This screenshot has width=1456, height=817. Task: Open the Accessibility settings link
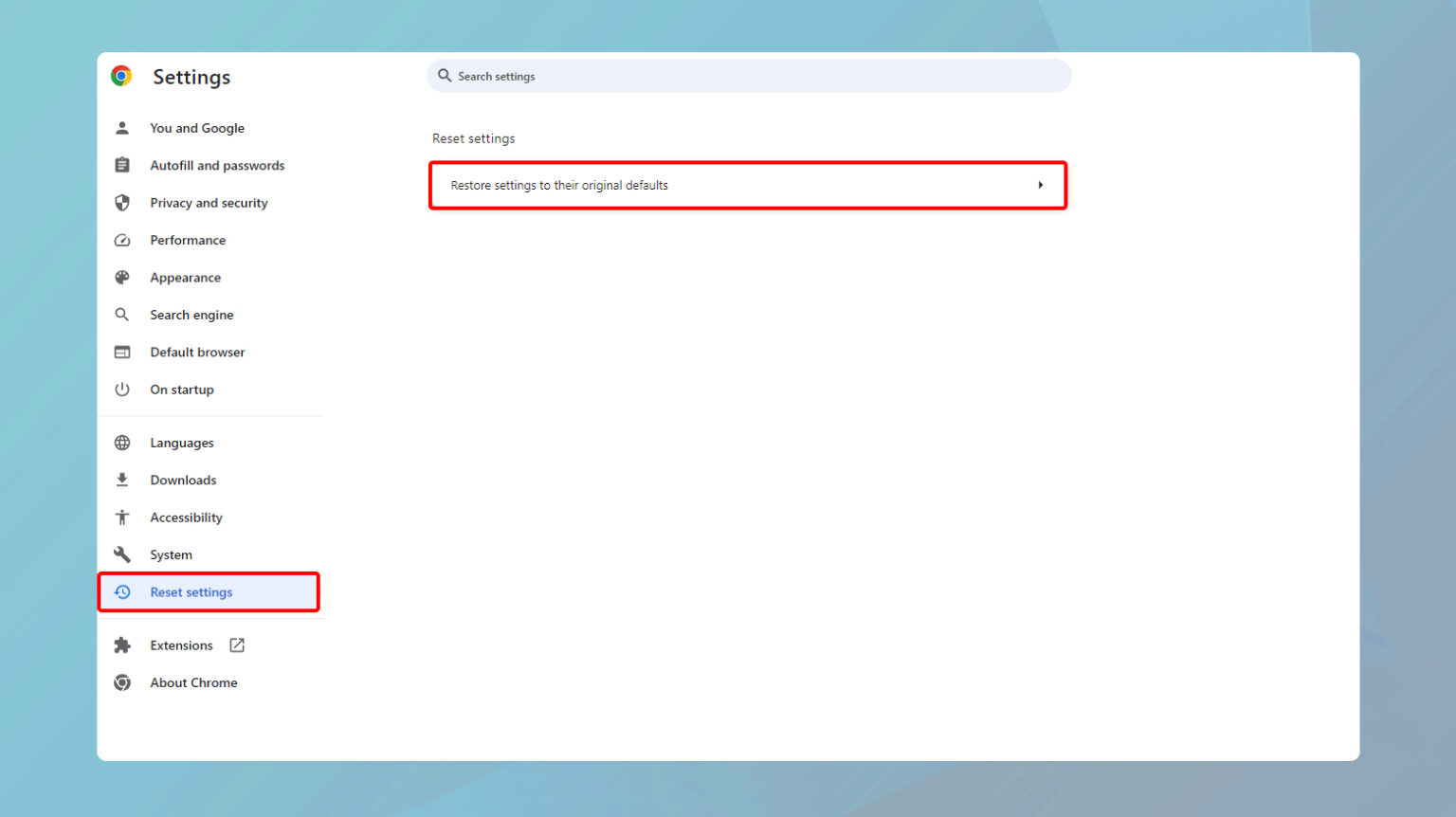(186, 517)
